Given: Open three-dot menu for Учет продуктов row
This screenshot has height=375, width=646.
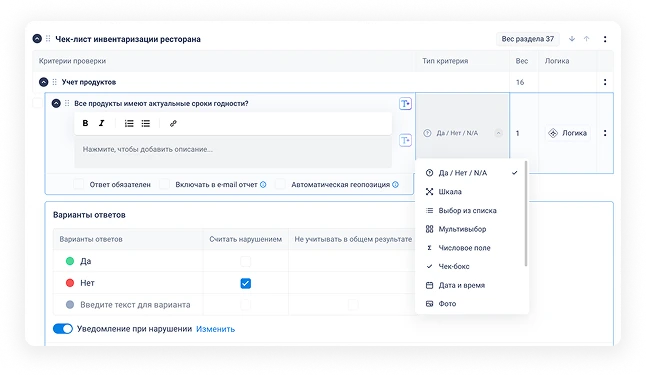Looking at the screenshot, I should pos(605,82).
